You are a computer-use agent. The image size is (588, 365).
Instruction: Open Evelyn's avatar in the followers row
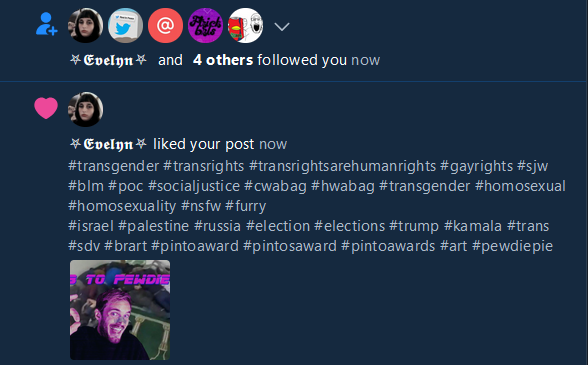[86, 26]
